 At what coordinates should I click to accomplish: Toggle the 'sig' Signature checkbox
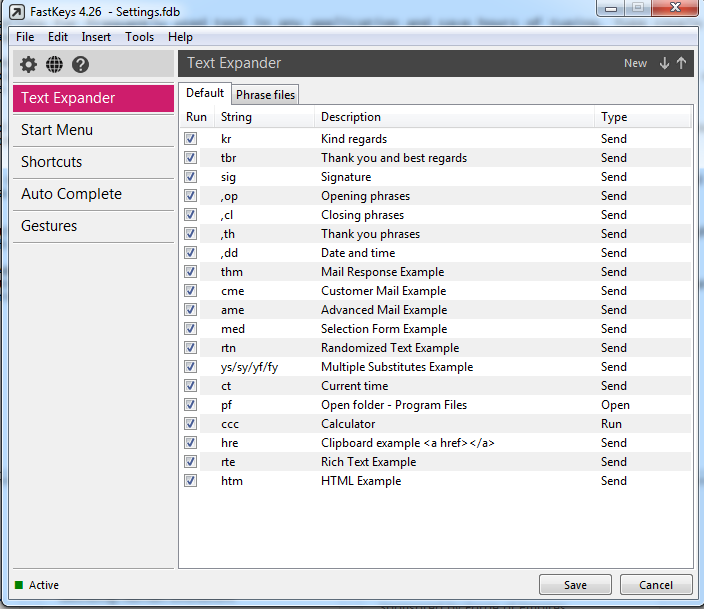[190, 177]
